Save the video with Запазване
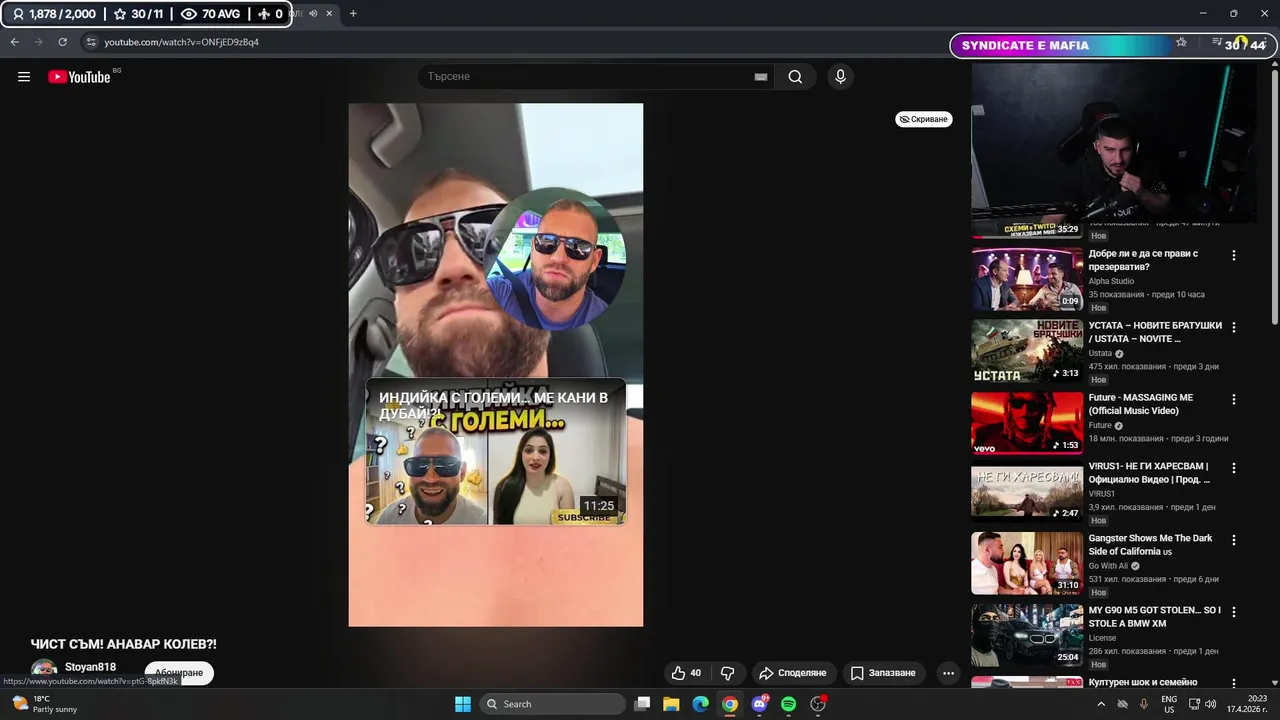The image size is (1280, 720). (882, 673)
